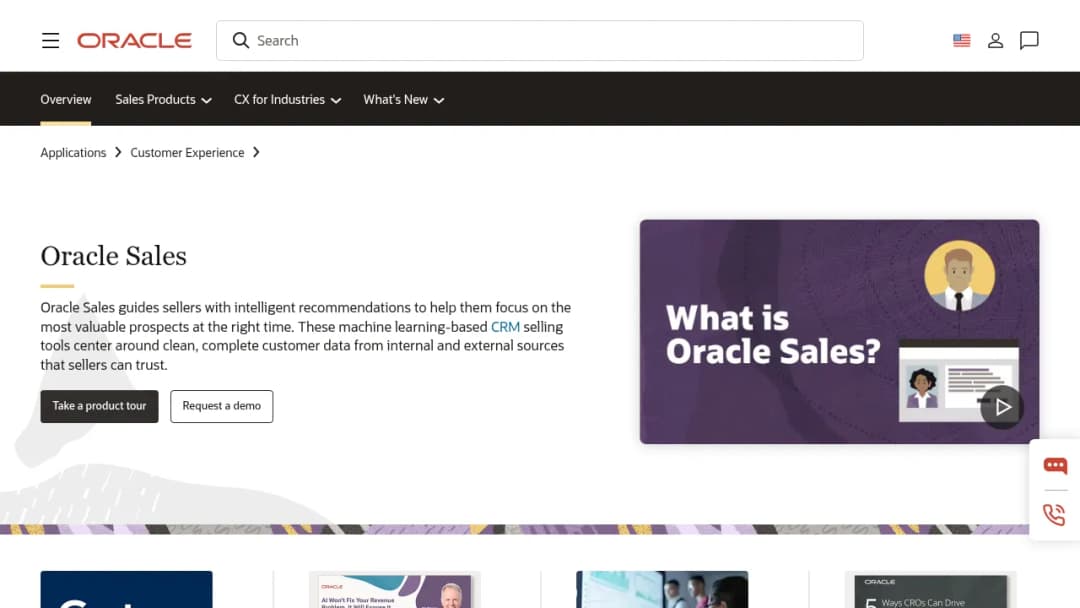
Task: Open the hamburger navigation menu
Action: point(50,41)
